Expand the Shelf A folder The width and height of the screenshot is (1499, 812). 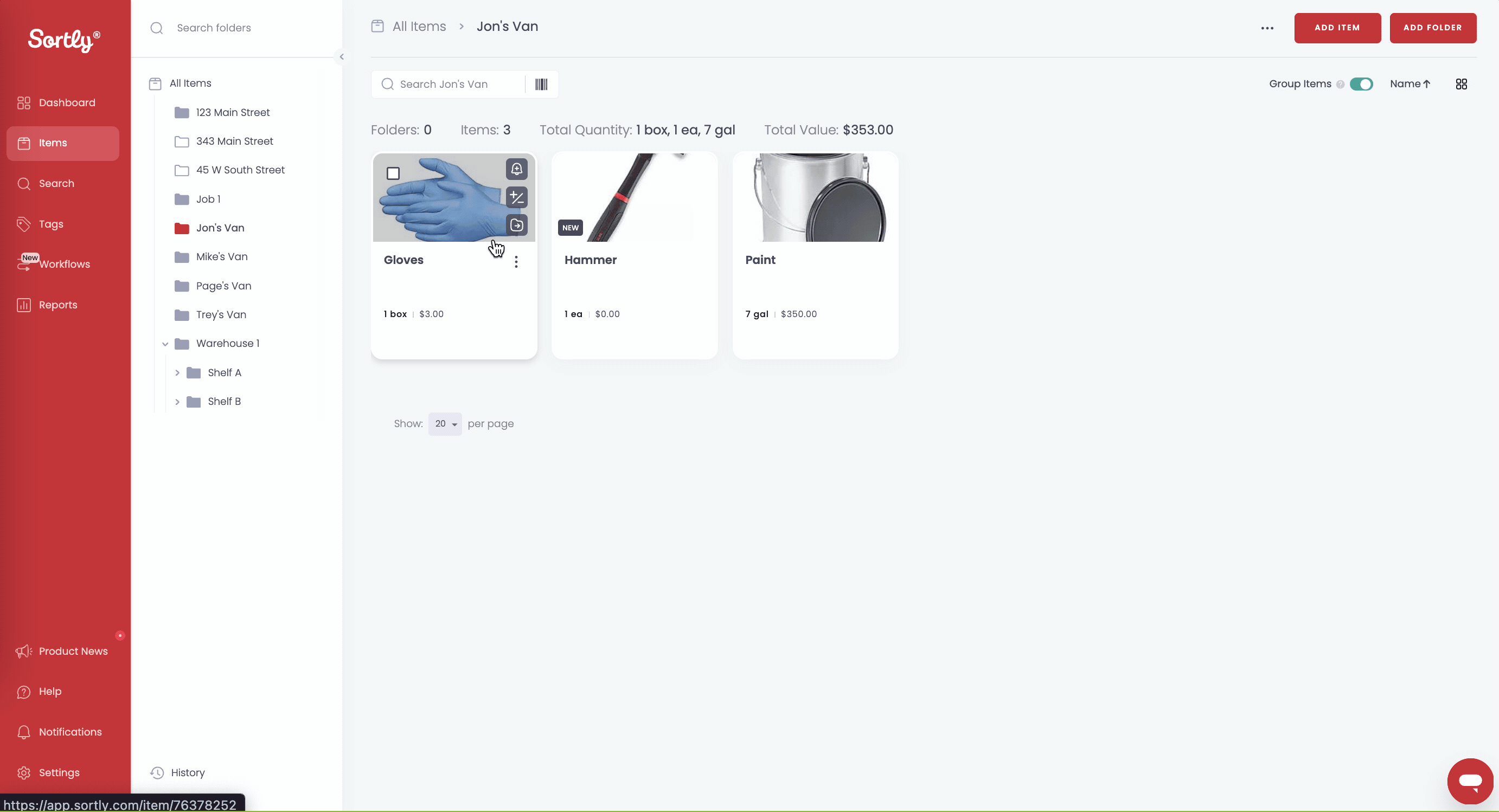click(177, 373)
